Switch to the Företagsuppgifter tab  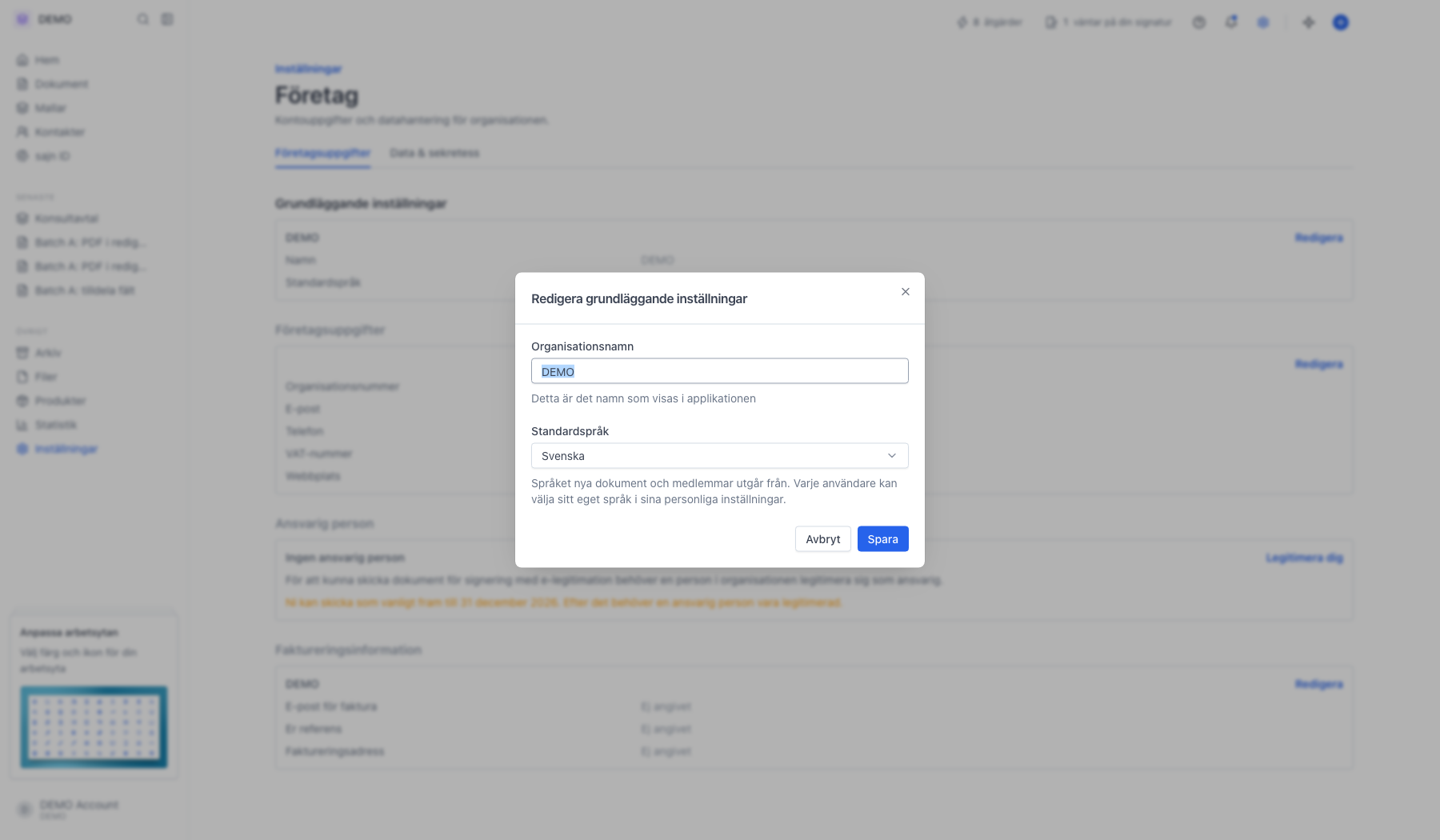pyautogui.click(x=322, y=153)
